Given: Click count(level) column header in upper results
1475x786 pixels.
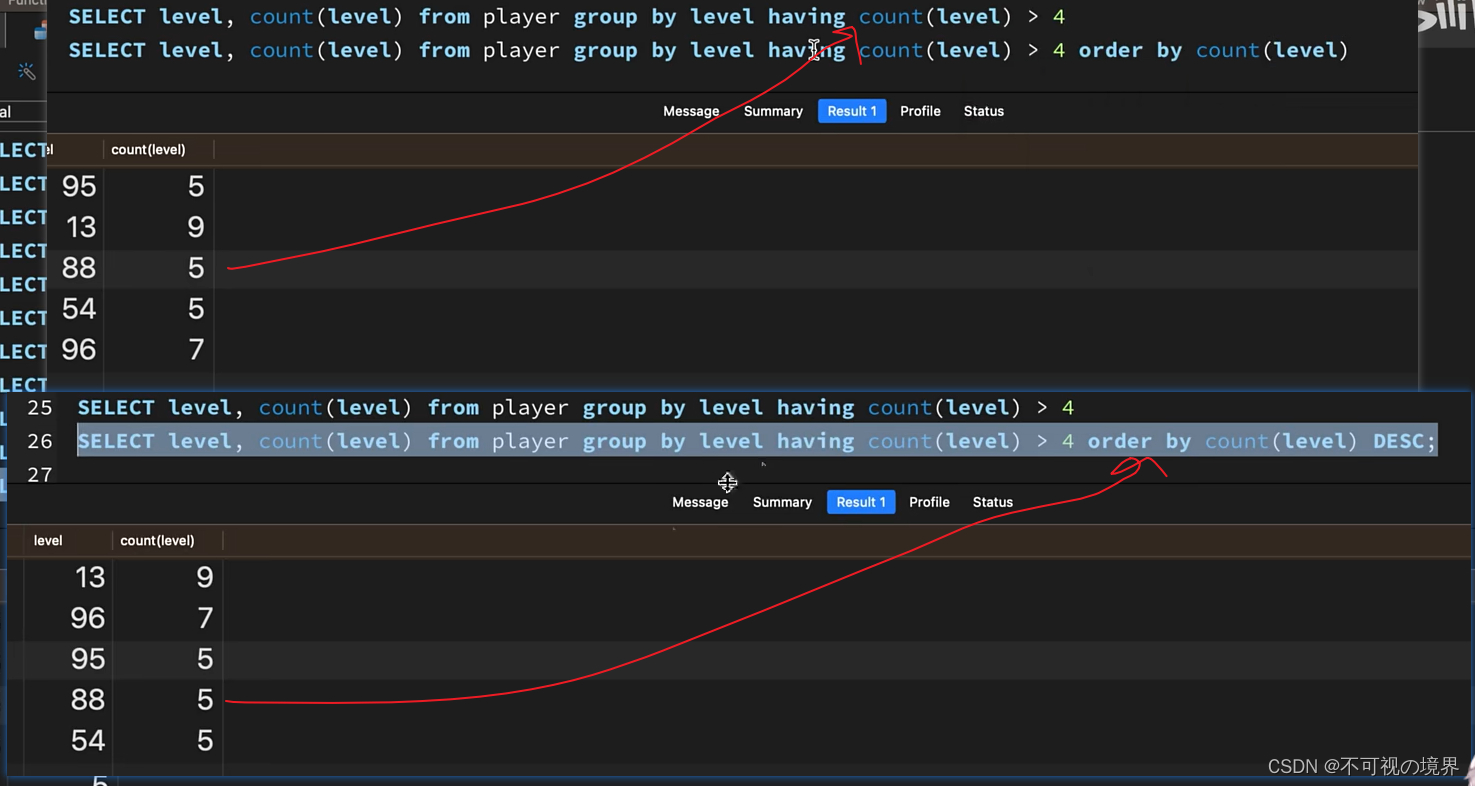Looking at the screenshot, I should pos(148,150).
